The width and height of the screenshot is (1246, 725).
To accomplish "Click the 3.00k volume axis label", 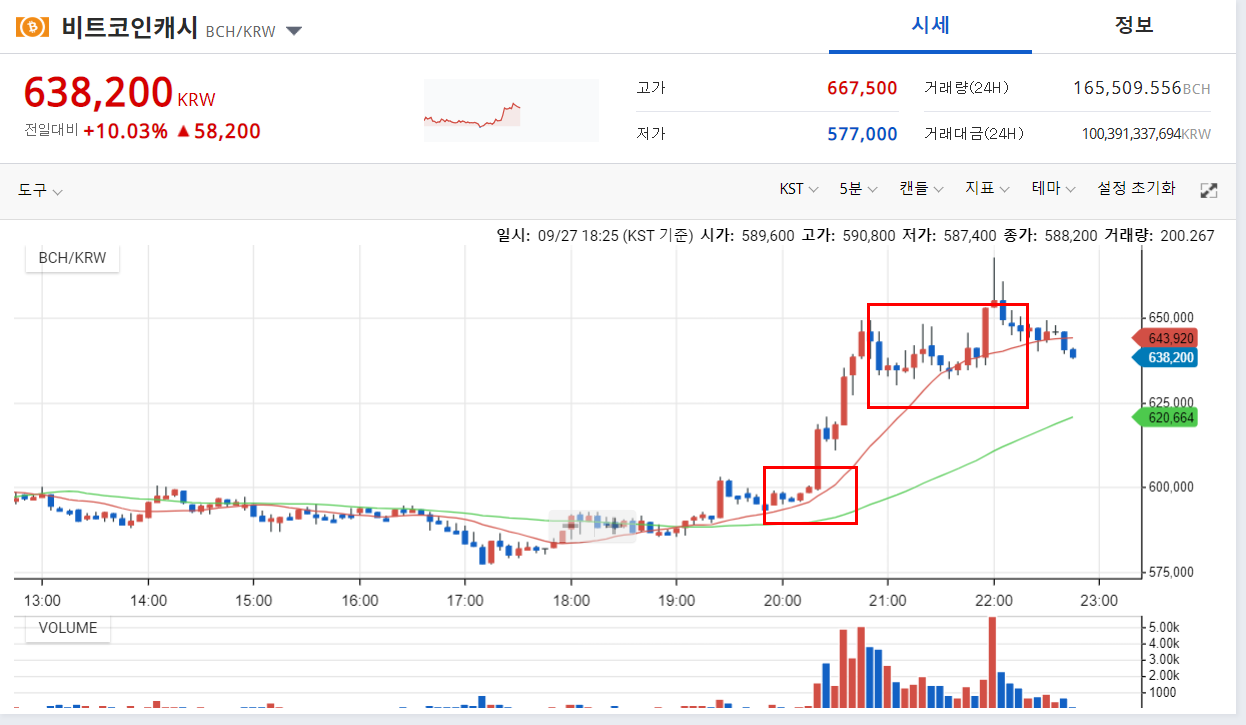I will click(x=1166, y=659).
